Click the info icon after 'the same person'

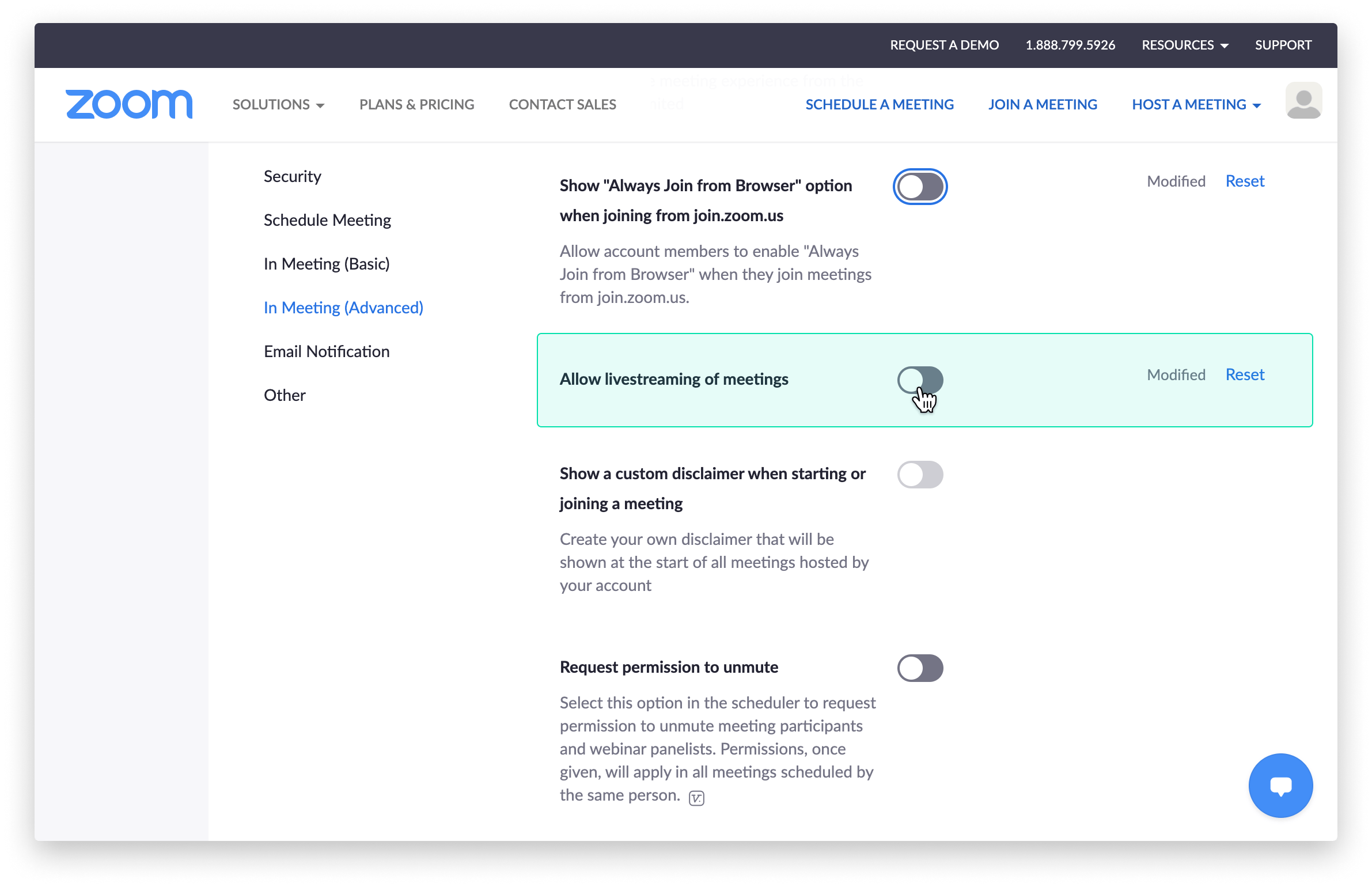(x=696, y=797)
